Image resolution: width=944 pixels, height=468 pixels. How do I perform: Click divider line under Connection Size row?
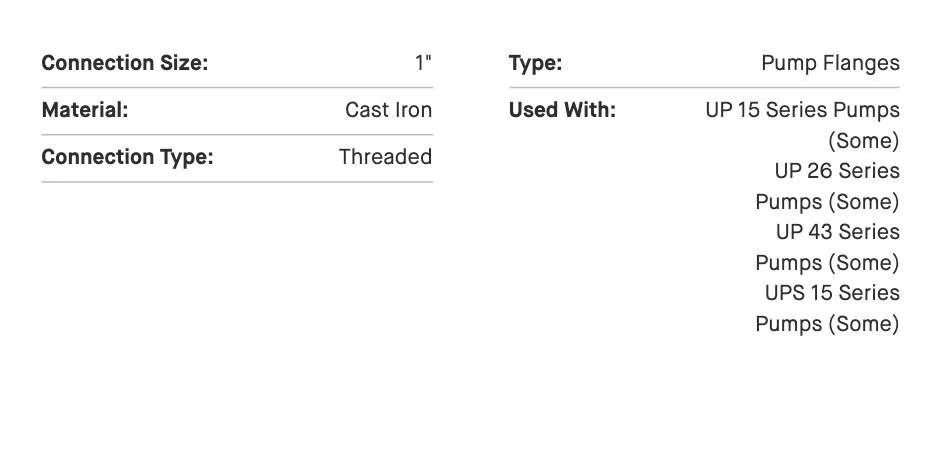click(x=237, y=88)
